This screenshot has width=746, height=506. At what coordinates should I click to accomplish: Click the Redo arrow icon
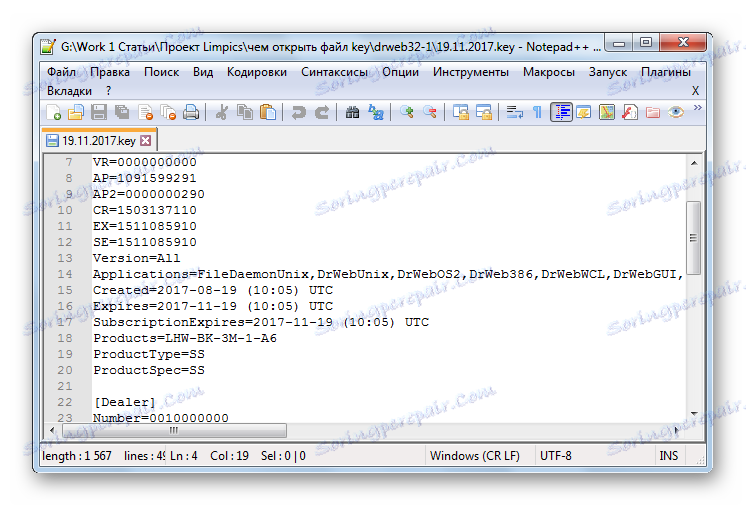tap(322, 113)
